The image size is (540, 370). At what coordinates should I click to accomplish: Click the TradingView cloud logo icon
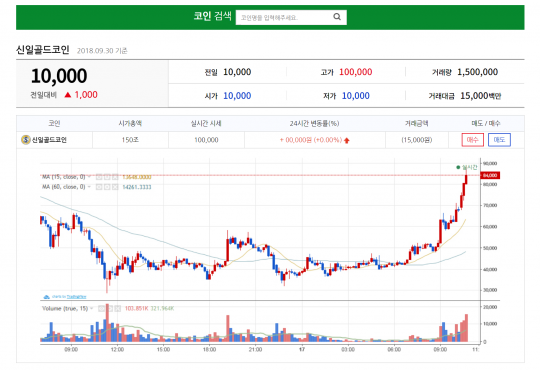tap(46, 297)
